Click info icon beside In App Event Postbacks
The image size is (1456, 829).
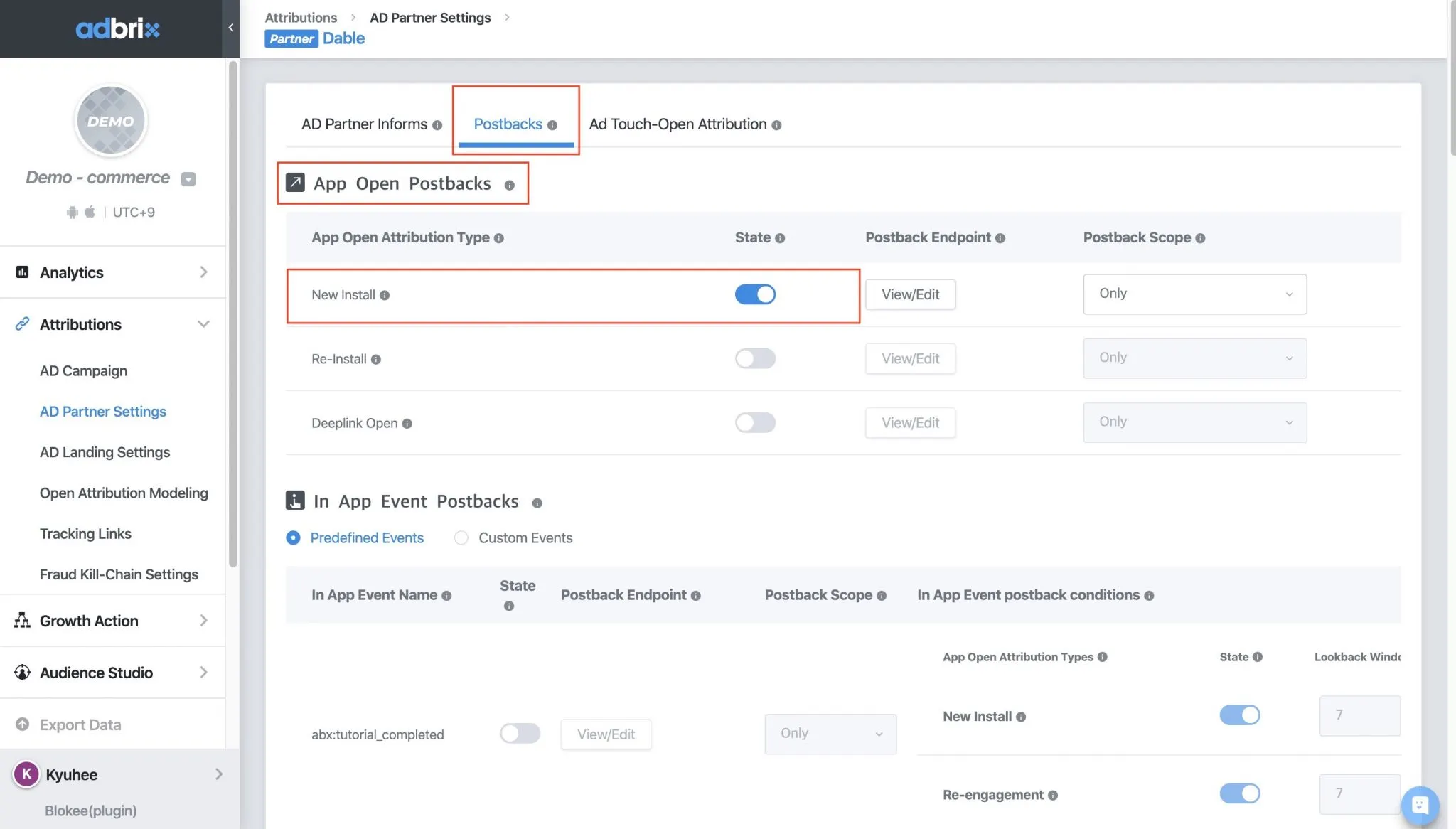point(537,503)
